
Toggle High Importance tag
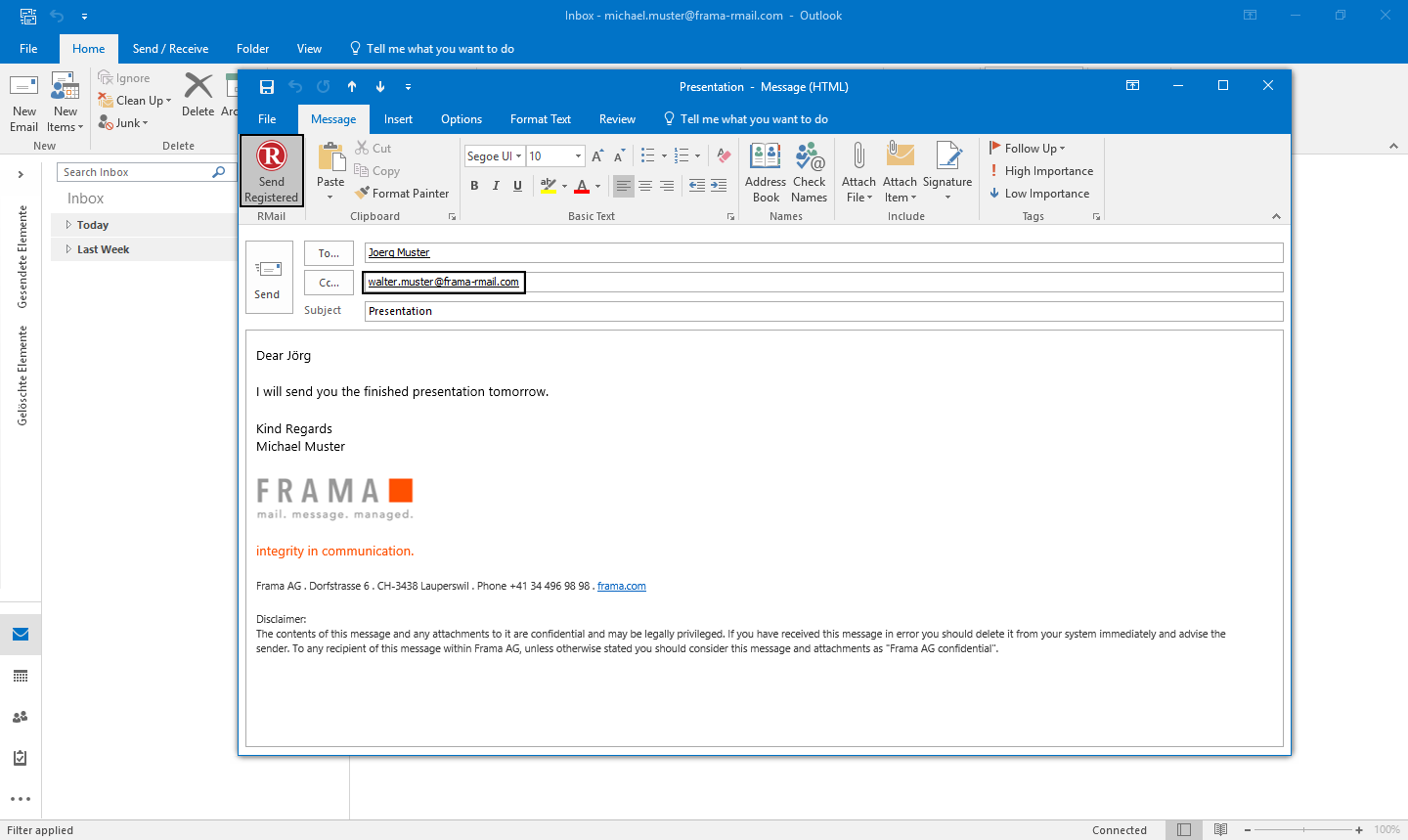pyautogui.click(x=1041, y=171)
